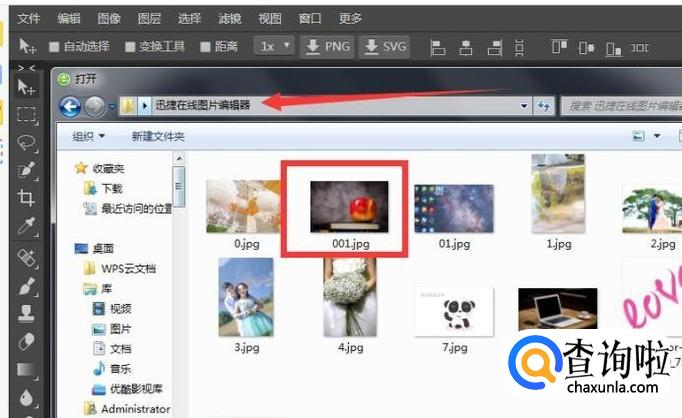682x418 pixels.
Task: Toggle the 变换工具 checkbox
Action: click(130, 47)
